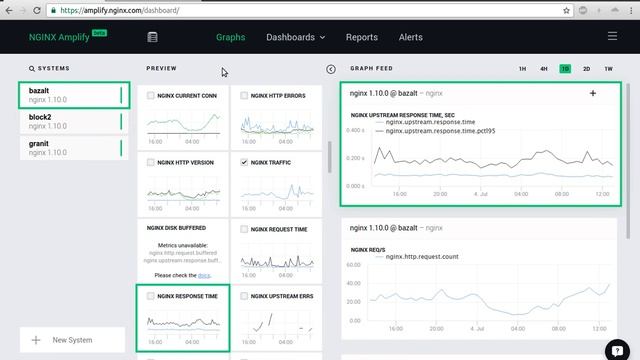
Task: Set time range to 2D
Action: (587, 69)
